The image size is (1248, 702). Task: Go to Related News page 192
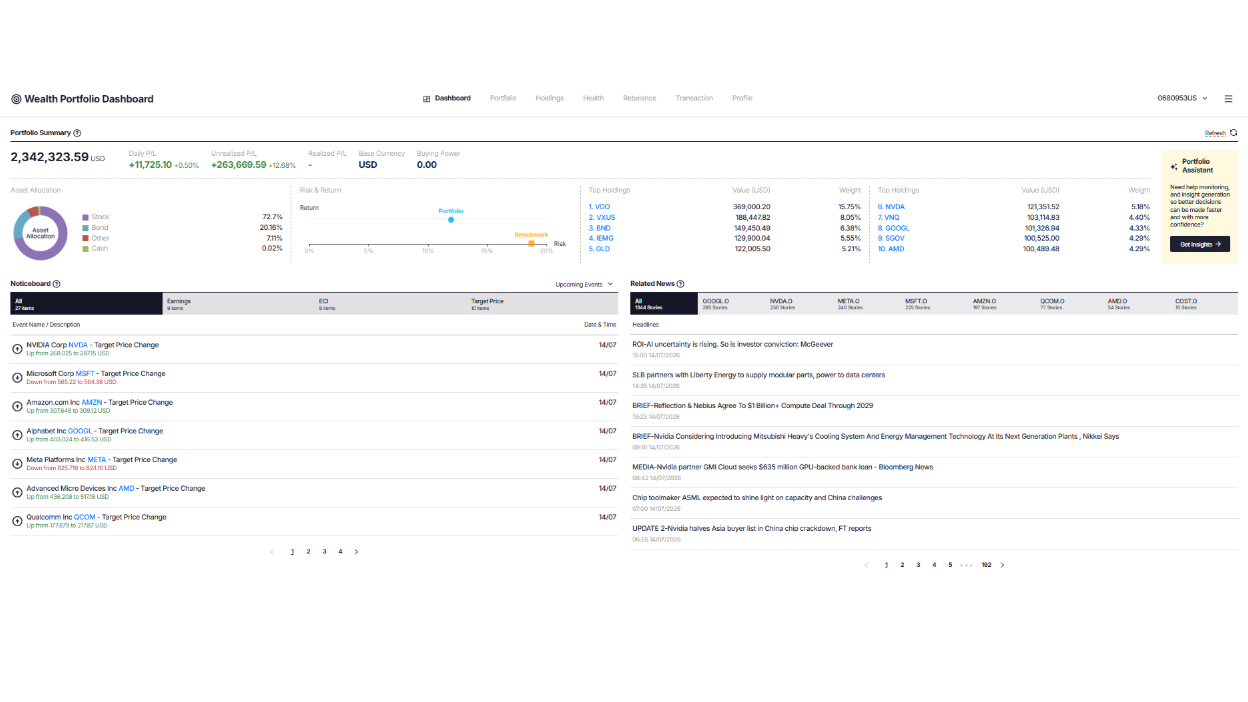point(986,565)
